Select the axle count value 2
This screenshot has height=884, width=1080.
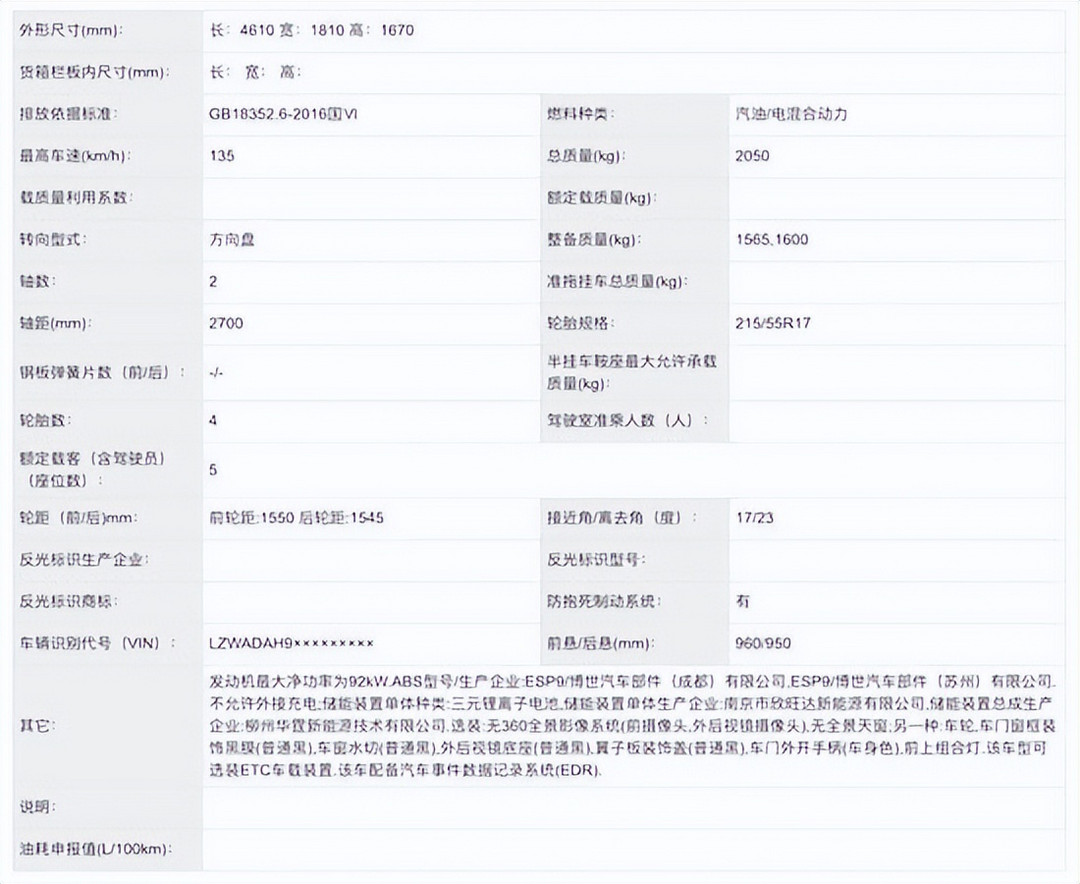(x=214, y=282)
